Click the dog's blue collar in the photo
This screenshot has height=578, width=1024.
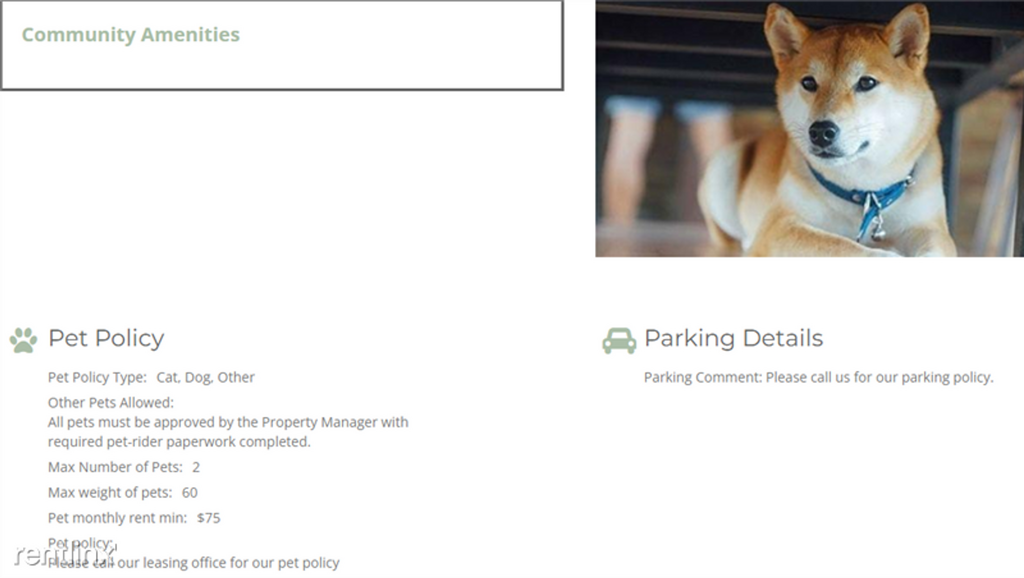pyautogui.click(x=856, y=194)
